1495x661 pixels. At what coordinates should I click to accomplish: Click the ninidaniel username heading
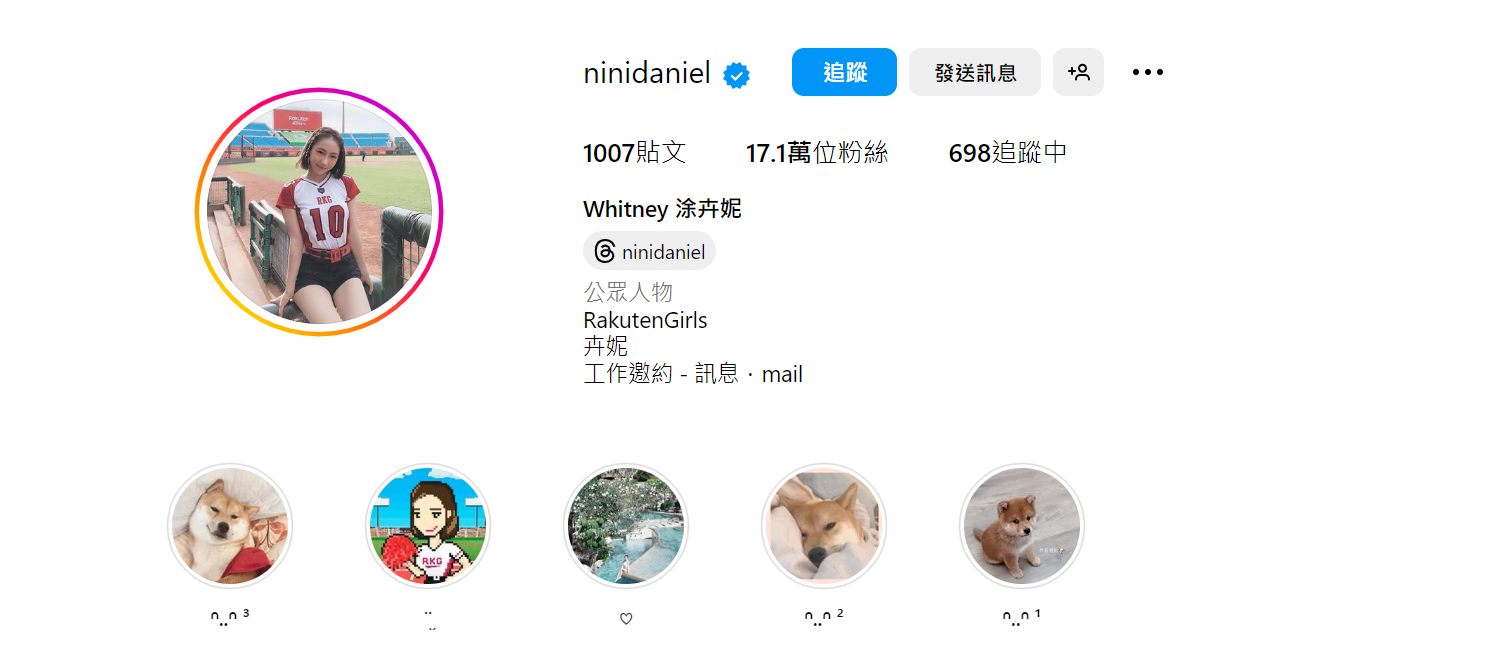point(647,73)
